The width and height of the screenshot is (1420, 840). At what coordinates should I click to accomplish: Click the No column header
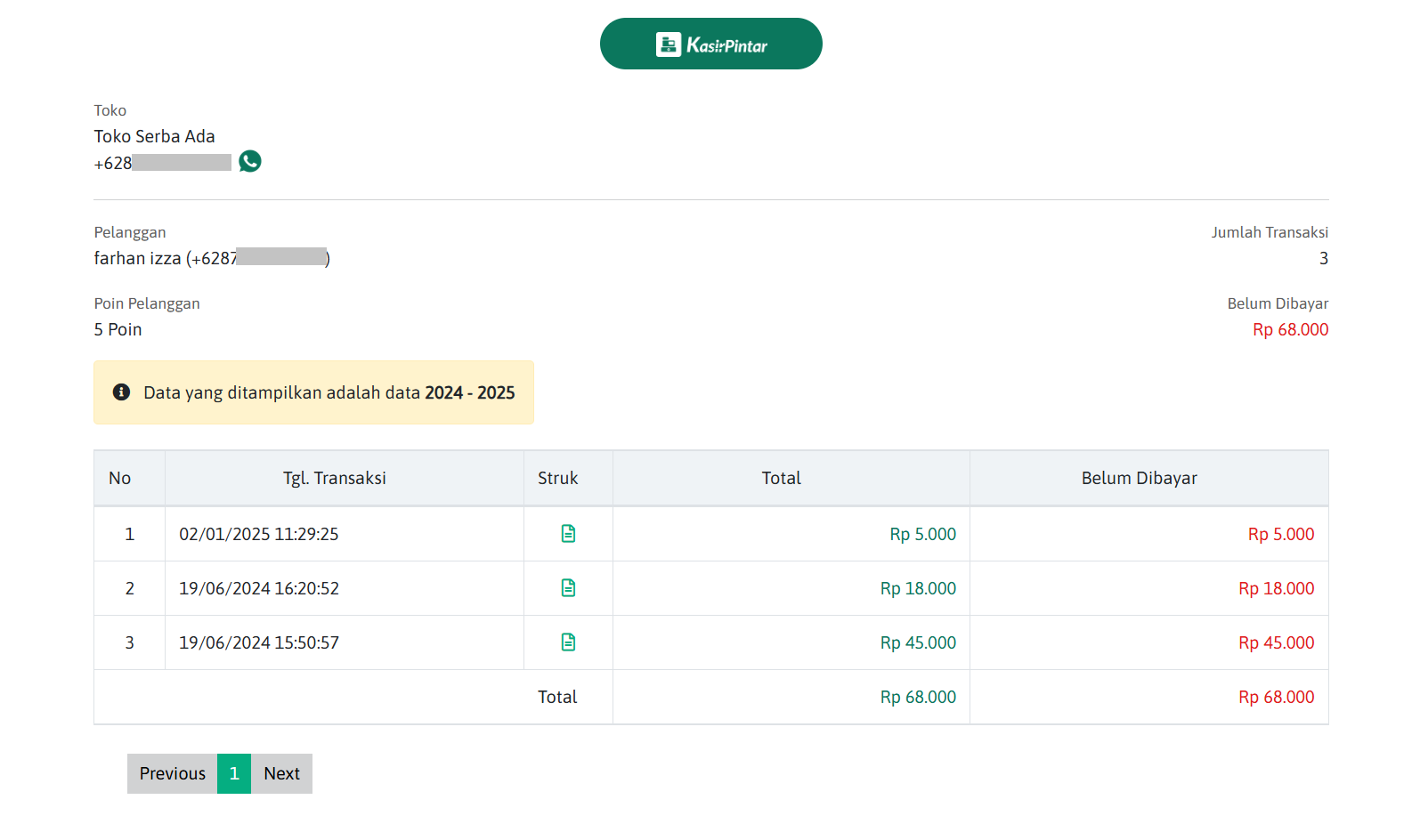tap(120, 478)
